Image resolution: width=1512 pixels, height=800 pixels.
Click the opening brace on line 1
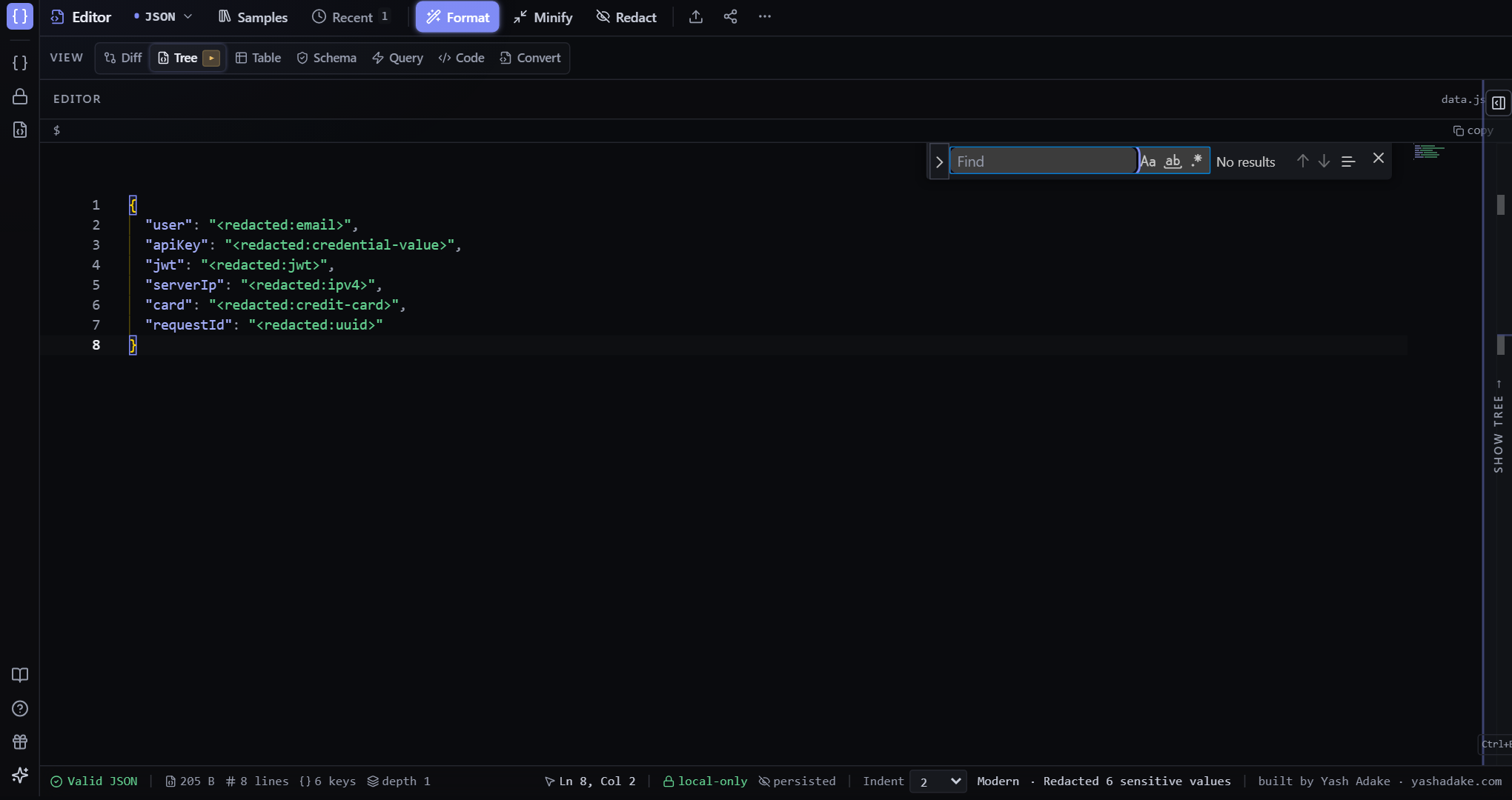click(x=133, y=204)
